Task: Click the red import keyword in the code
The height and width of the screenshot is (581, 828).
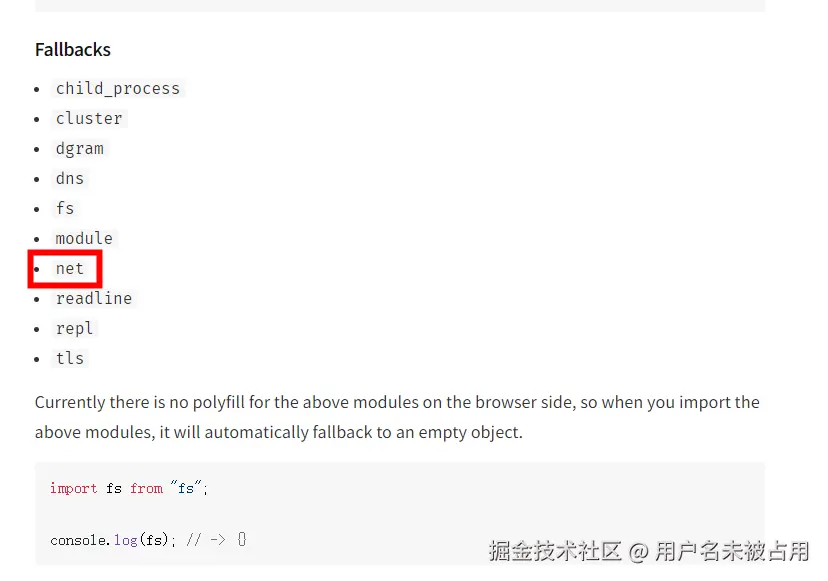Action: click(x=74, y=488)
